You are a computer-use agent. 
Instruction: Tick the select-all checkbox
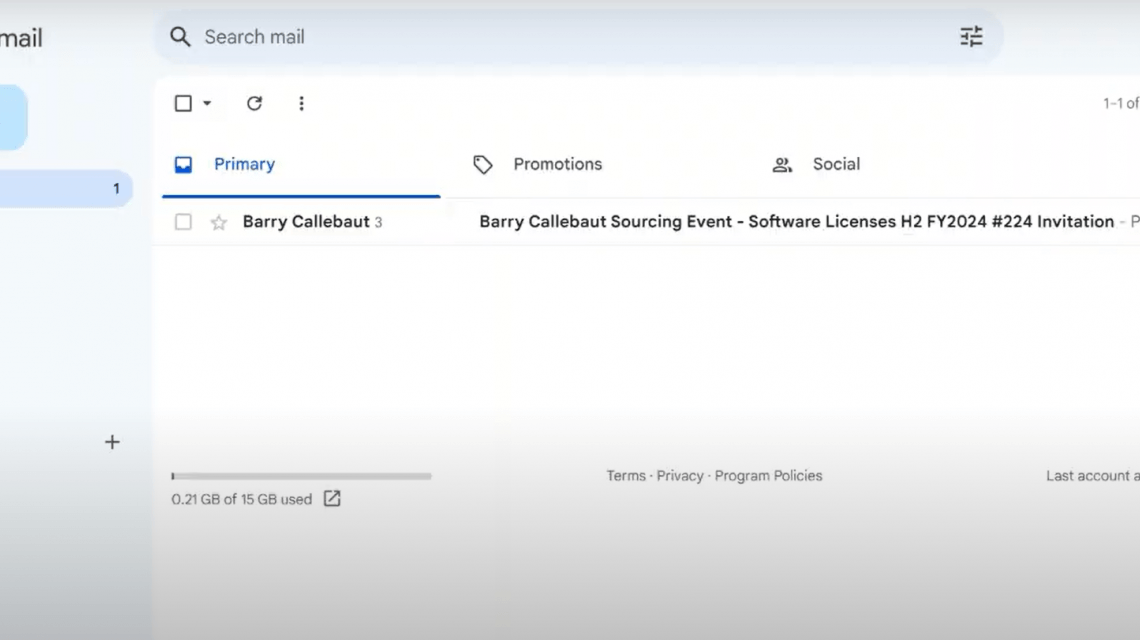(x=183, y=103)
